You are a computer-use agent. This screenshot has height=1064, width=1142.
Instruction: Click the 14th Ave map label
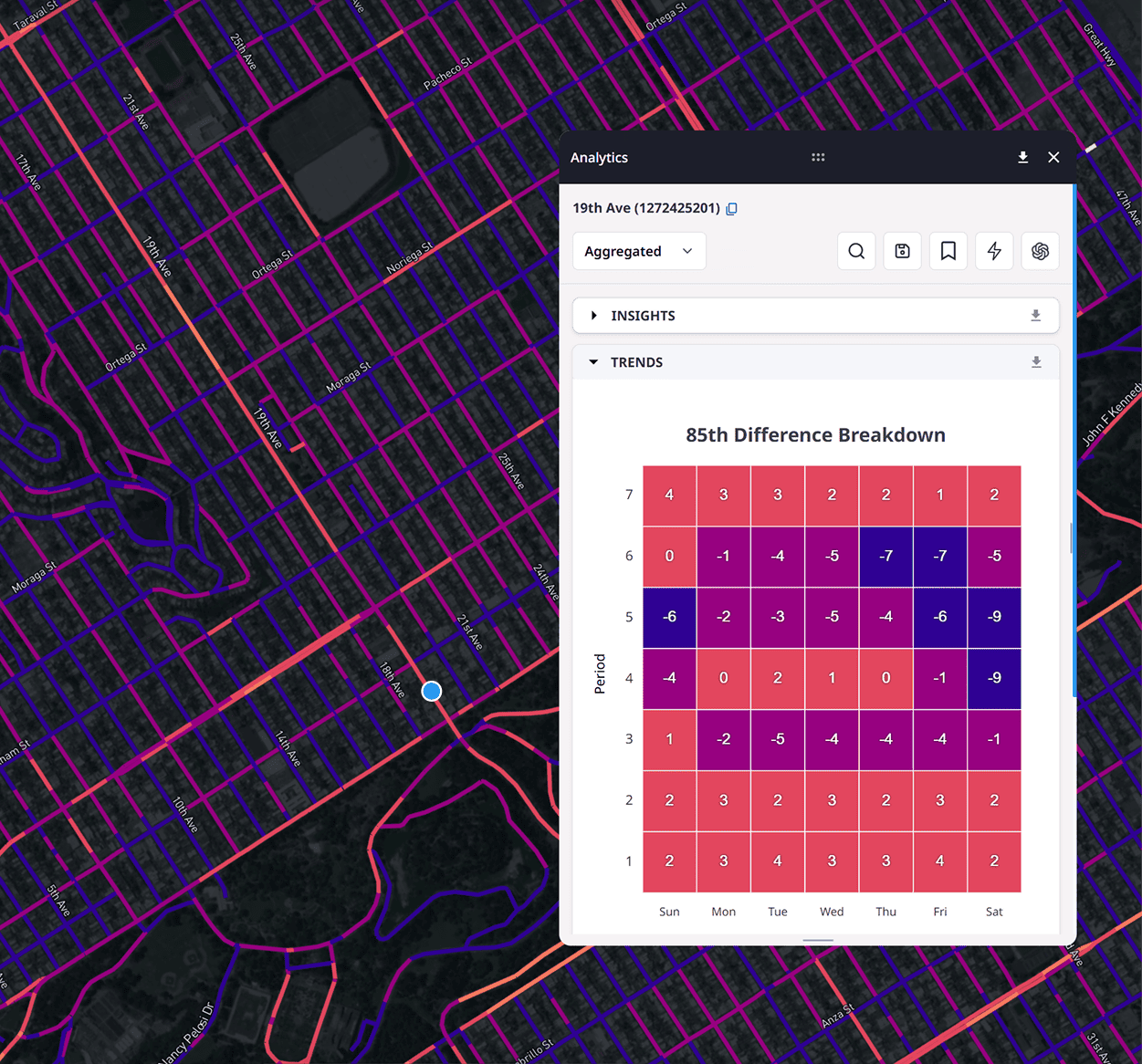[x=288, y=747]
